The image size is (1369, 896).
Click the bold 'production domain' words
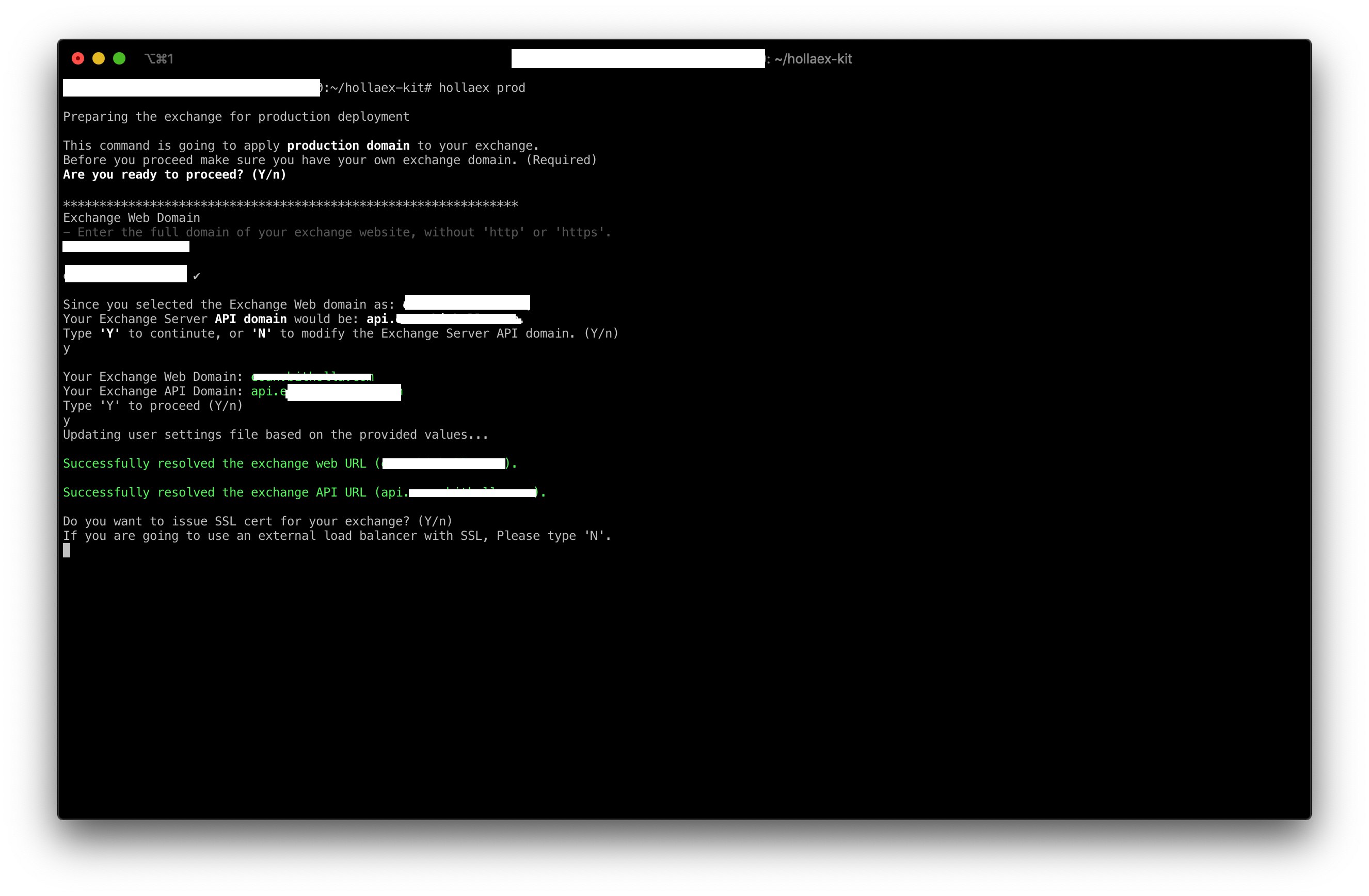(348, 146)
